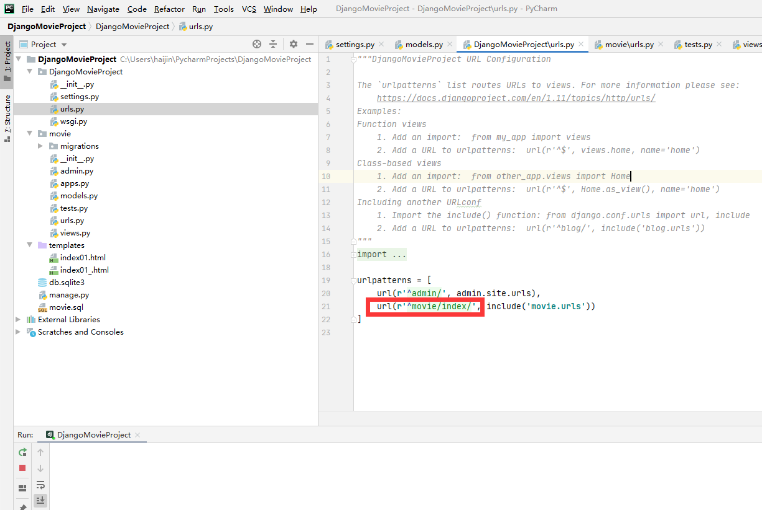Open the Run menu
Screen dimensions: 762x510
199,9
